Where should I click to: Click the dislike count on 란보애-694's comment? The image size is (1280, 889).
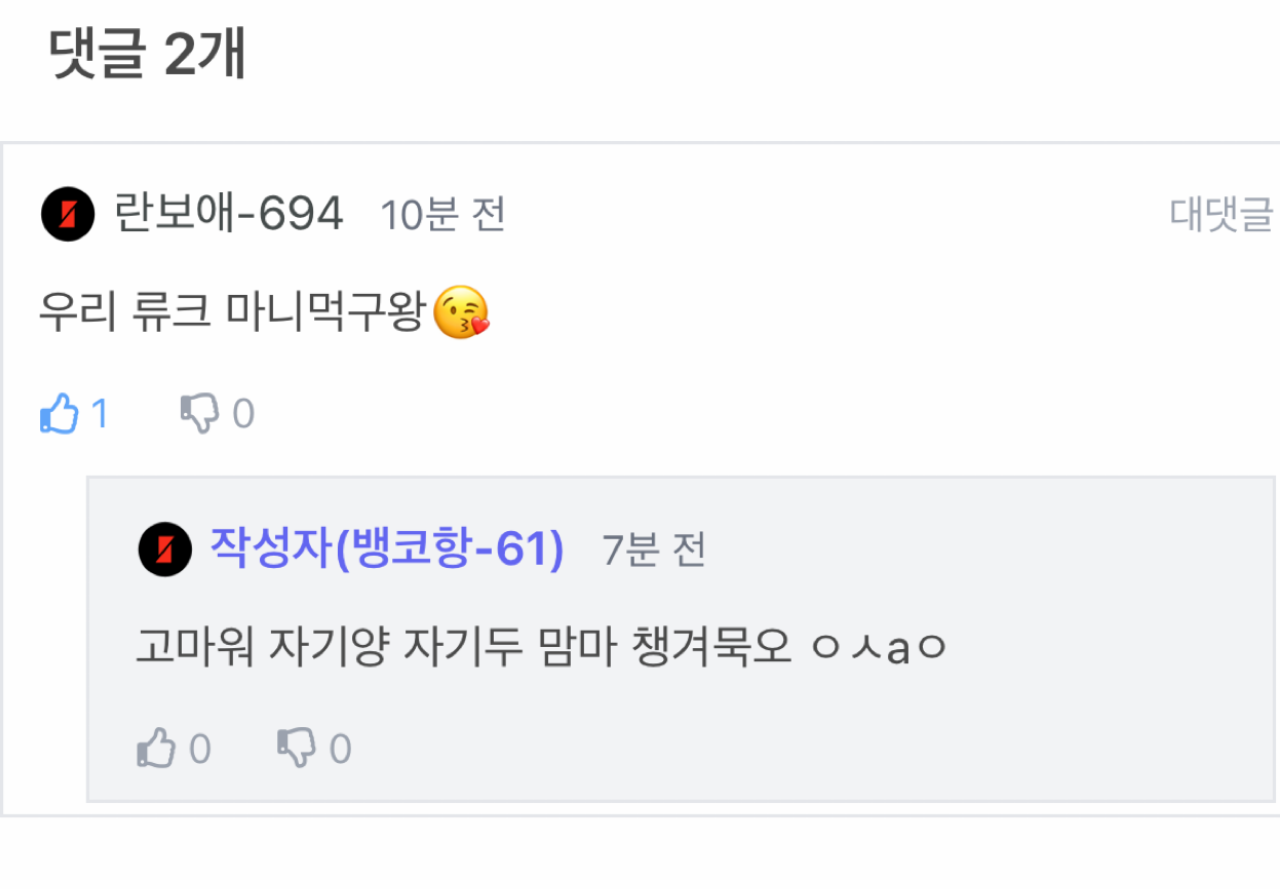click(x=243, y=413)
